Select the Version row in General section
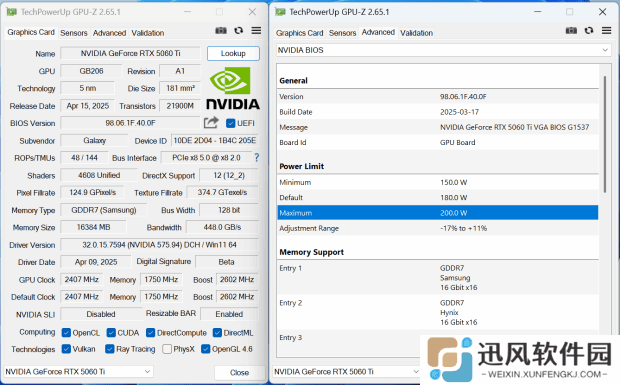620x385 pixels. [438, 96]
